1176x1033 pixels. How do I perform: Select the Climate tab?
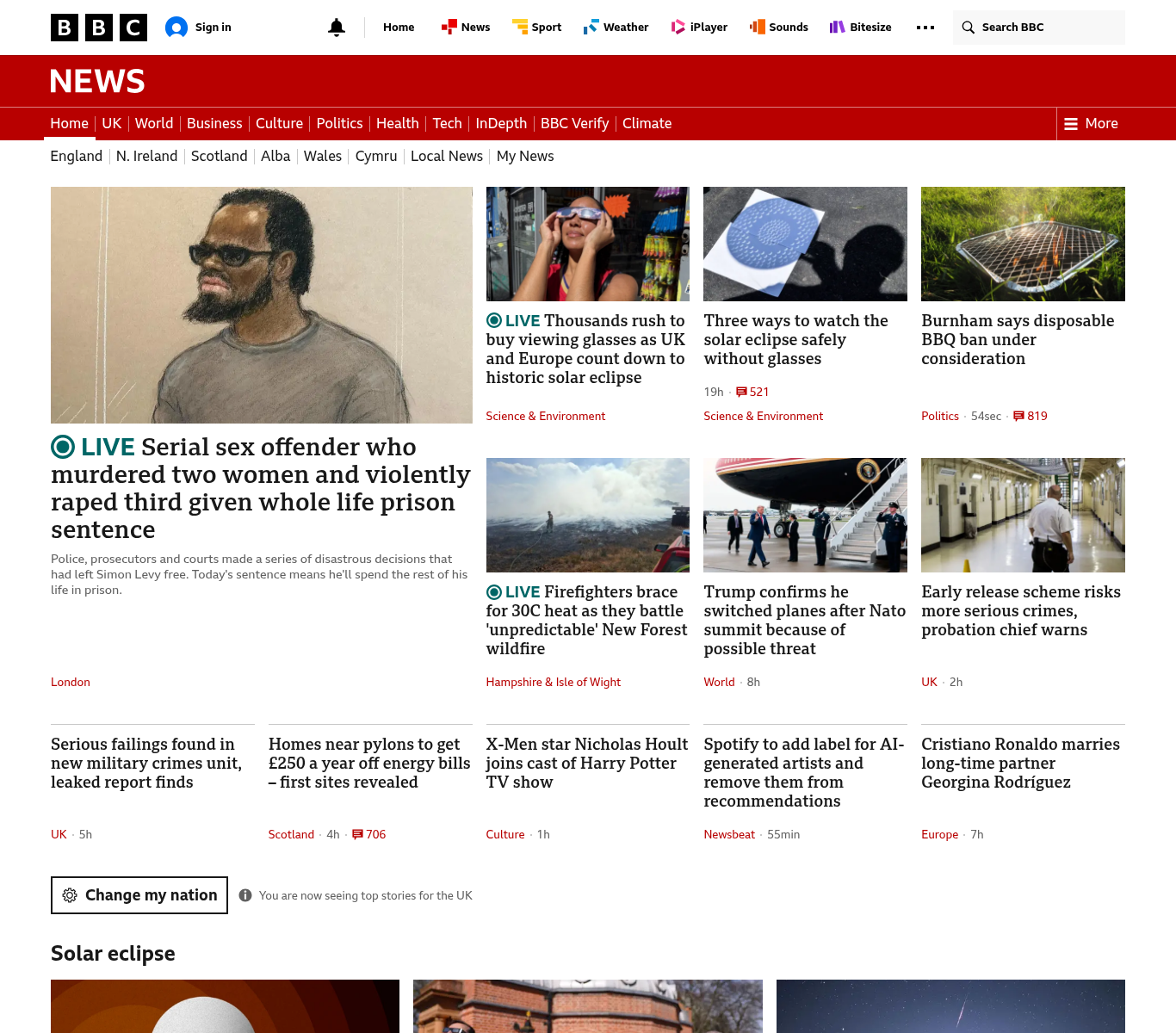click(647, 124)
